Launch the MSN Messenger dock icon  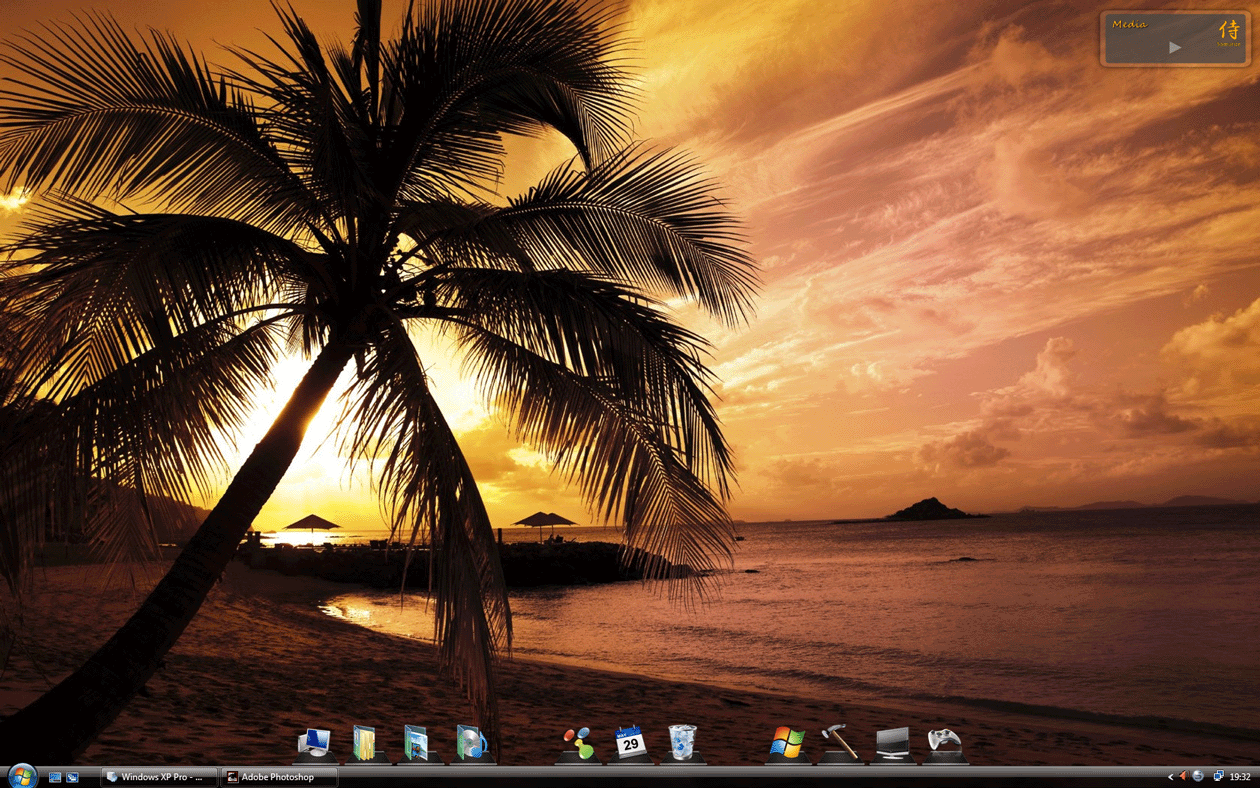tap(577, 743)
